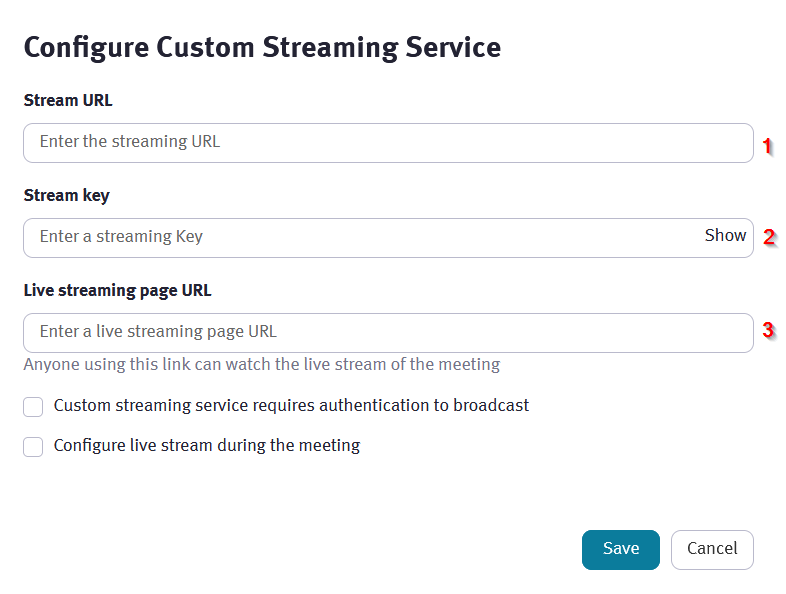Click the red number 2 annotation
This screenshot has width=786, height=594.
[x=769, y=237]
